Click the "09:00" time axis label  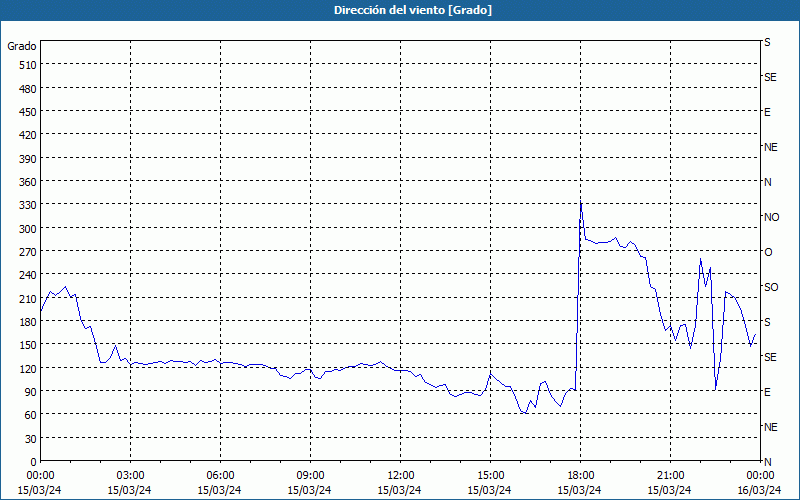pyautogui.click(x=310, y=476)
